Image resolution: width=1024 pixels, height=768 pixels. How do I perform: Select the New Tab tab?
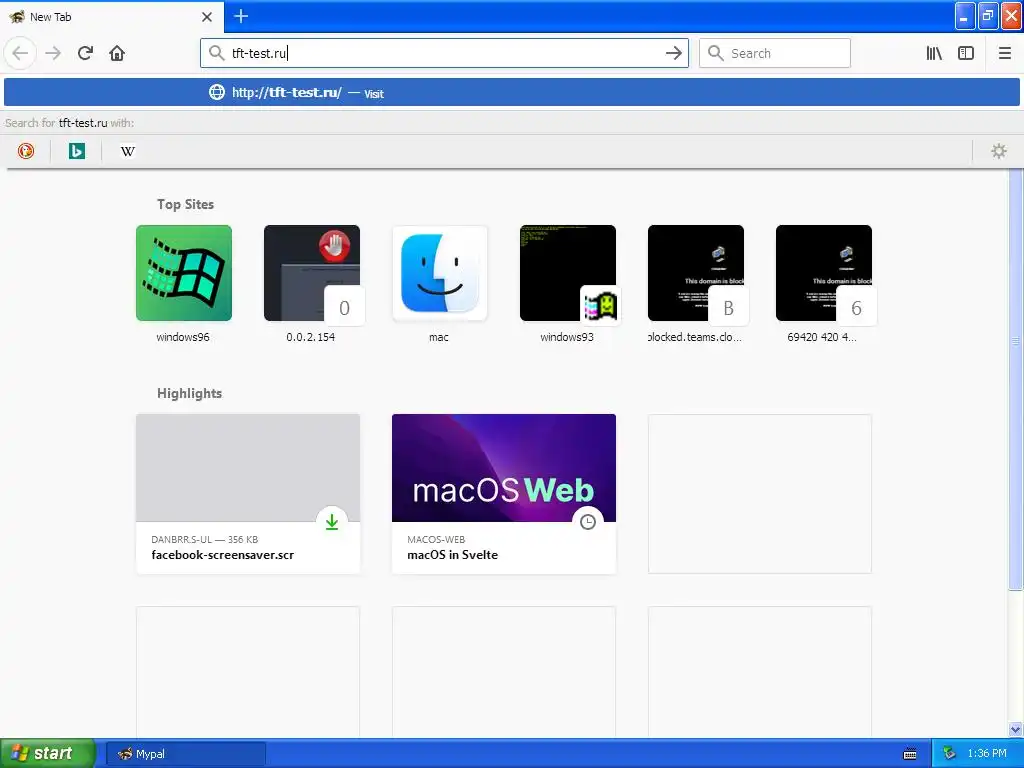coord(112,16)
